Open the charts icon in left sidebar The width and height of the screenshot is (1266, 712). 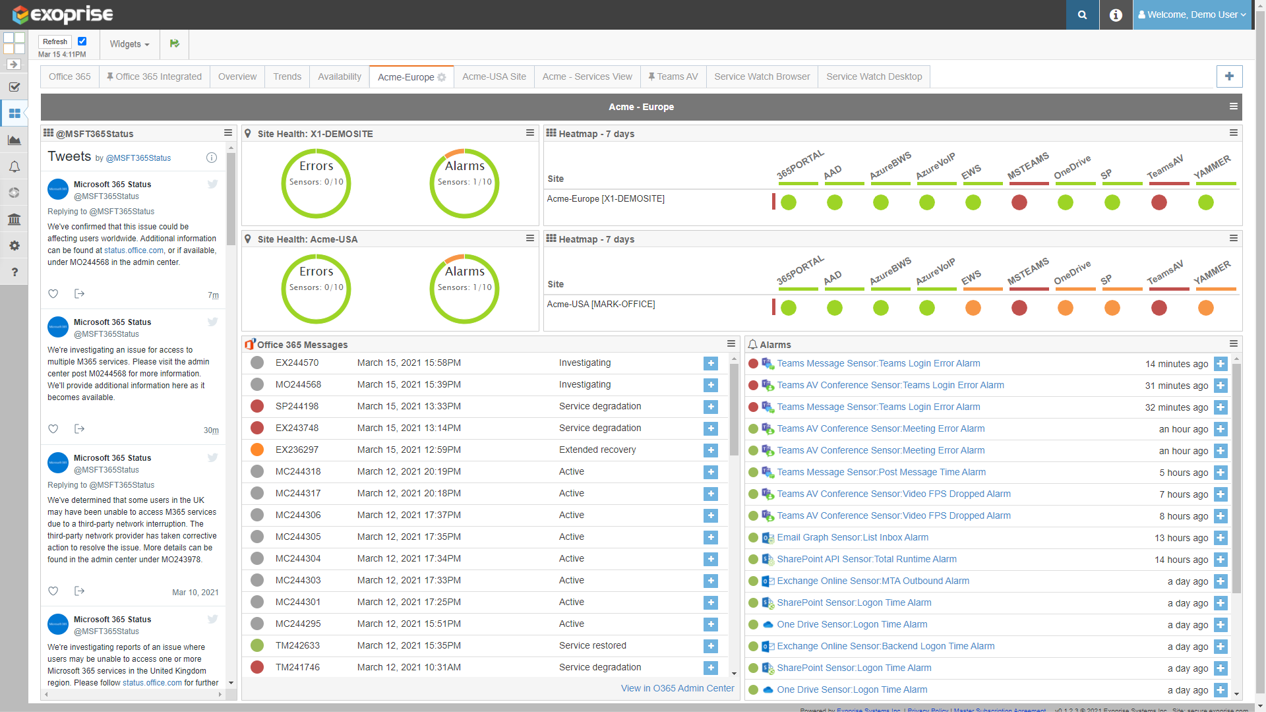(14, 140)
